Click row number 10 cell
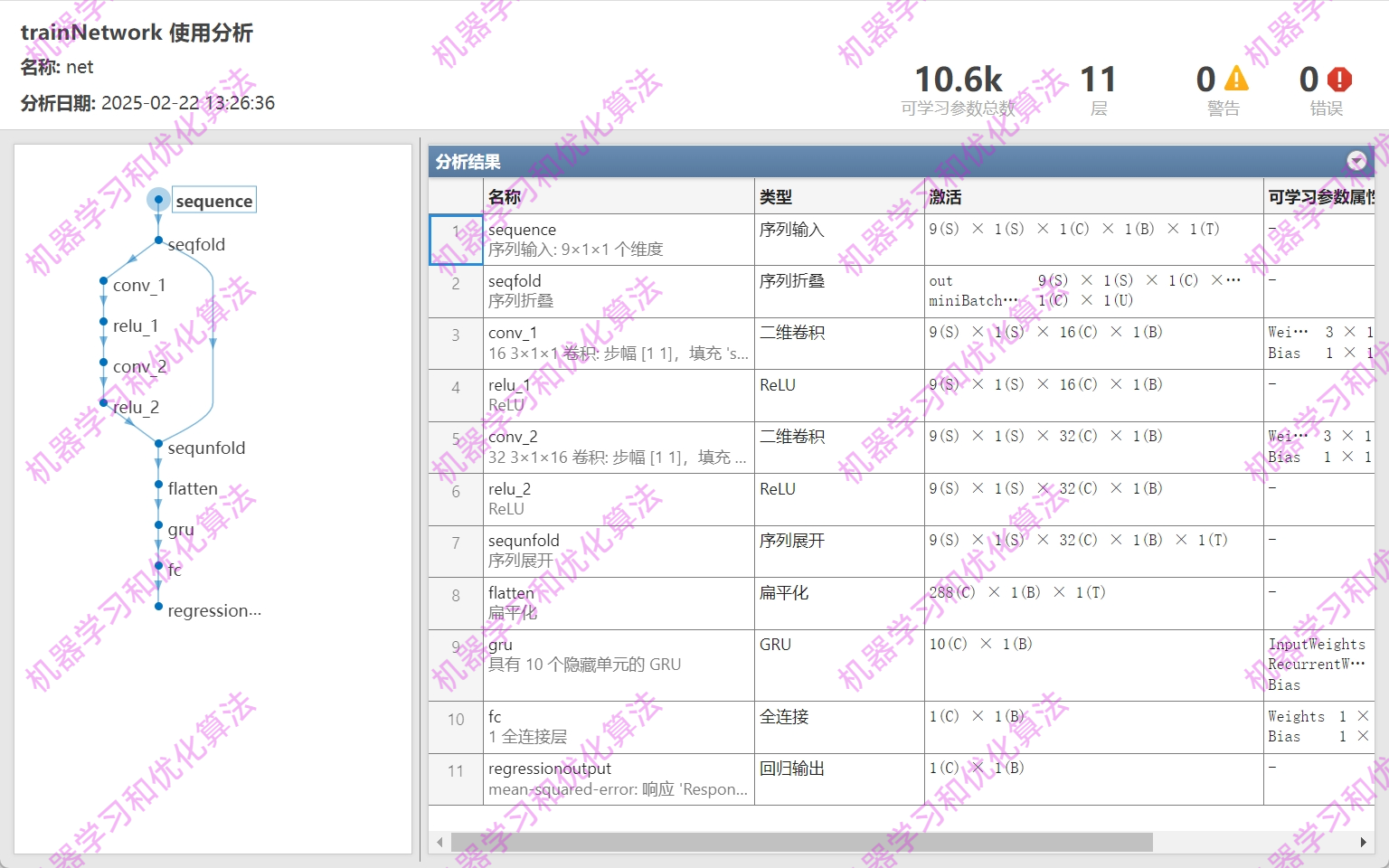The height and width of the screenshot is (868, 1389). pyautogui.click(x=456, y=727)
